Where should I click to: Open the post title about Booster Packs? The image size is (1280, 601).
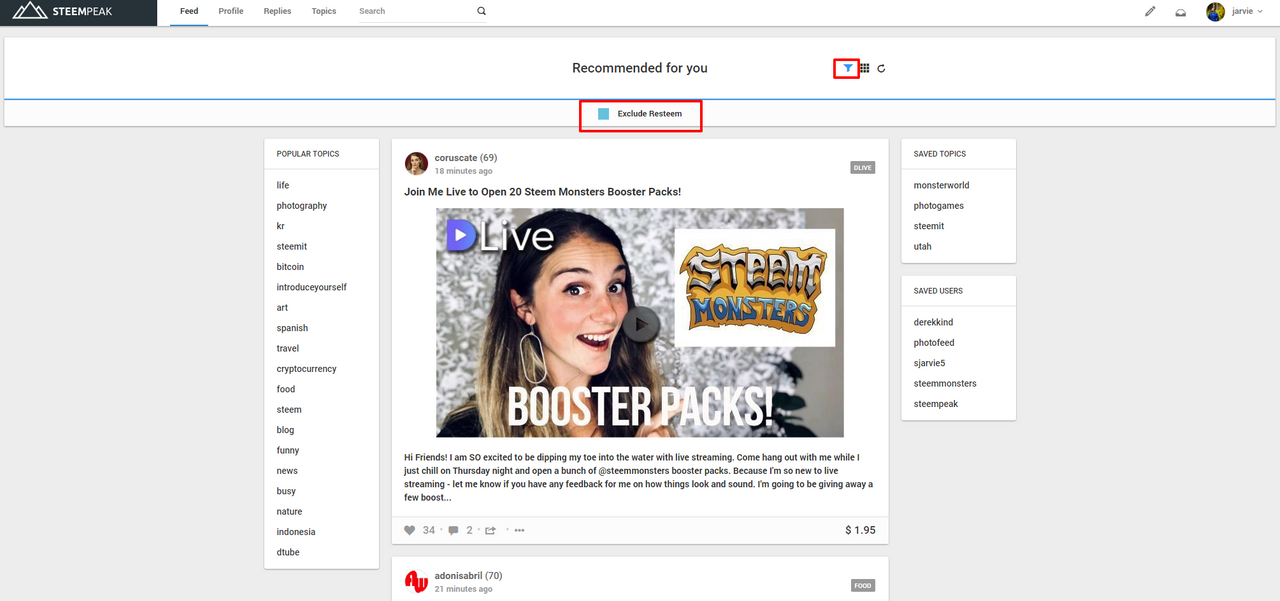(542, 192)
